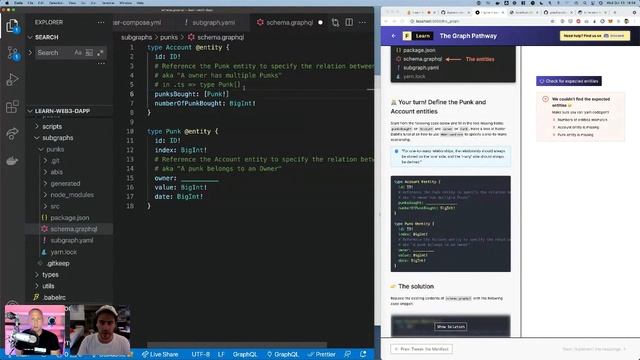Click Check for expected entities button

pyautogui.click(x=569, y=81)
